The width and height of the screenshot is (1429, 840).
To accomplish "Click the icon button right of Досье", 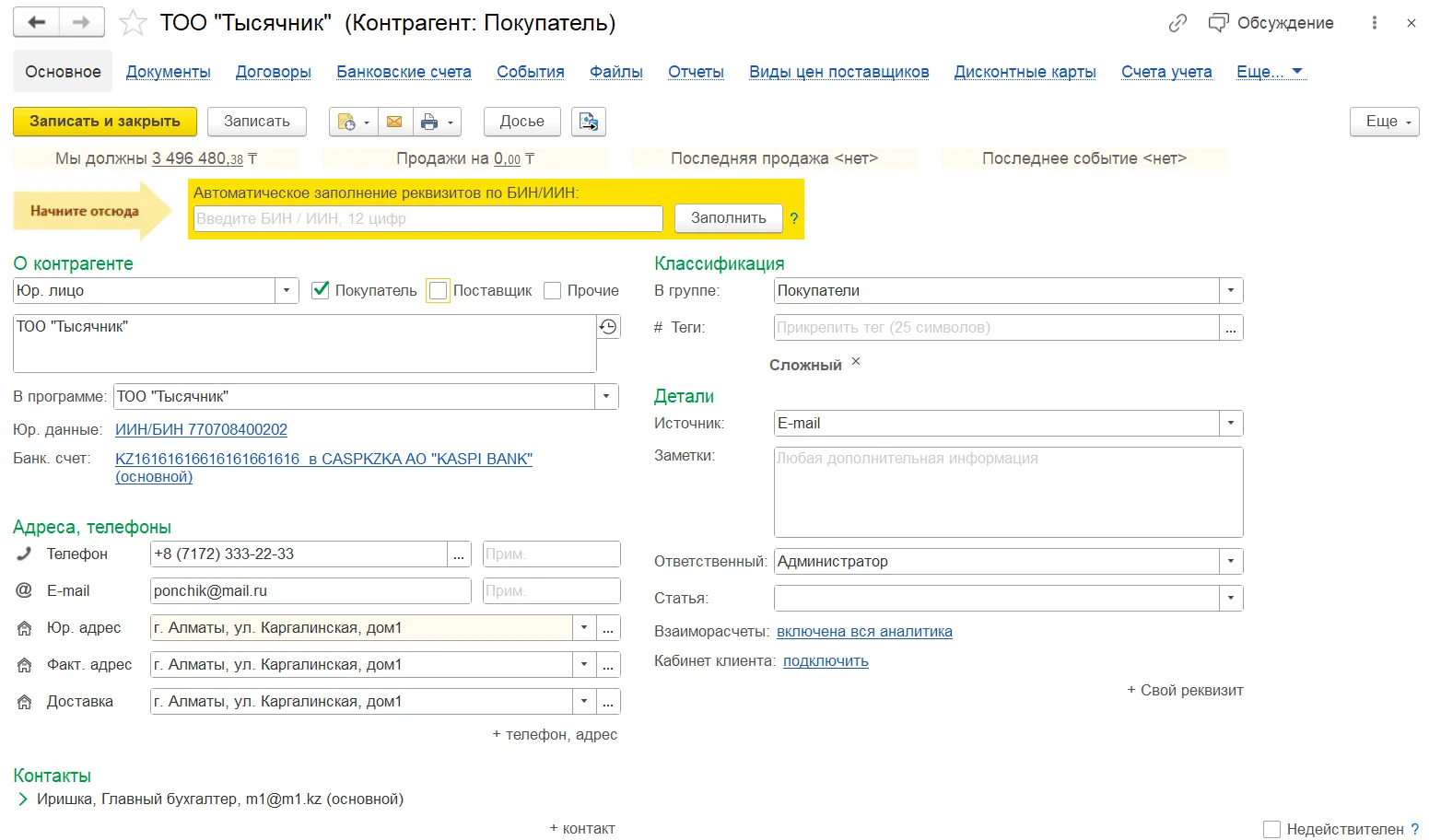I will 589,122.
